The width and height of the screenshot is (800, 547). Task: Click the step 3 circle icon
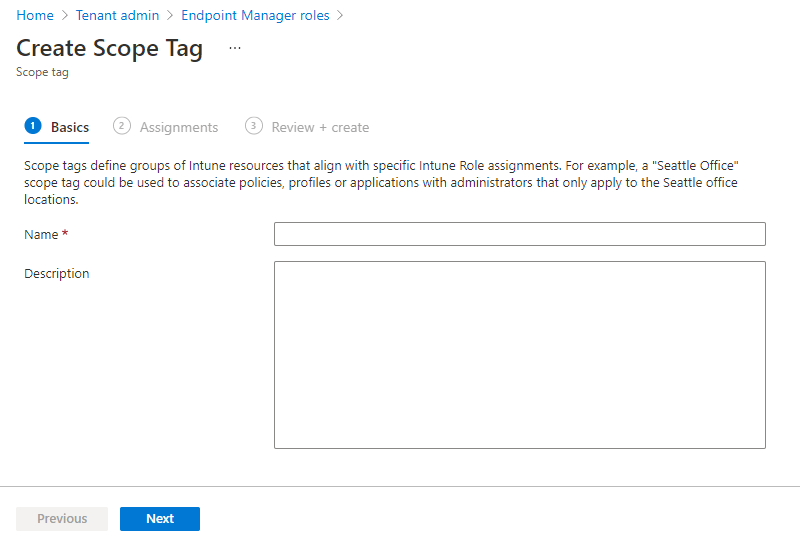click(x=254, y=126)
